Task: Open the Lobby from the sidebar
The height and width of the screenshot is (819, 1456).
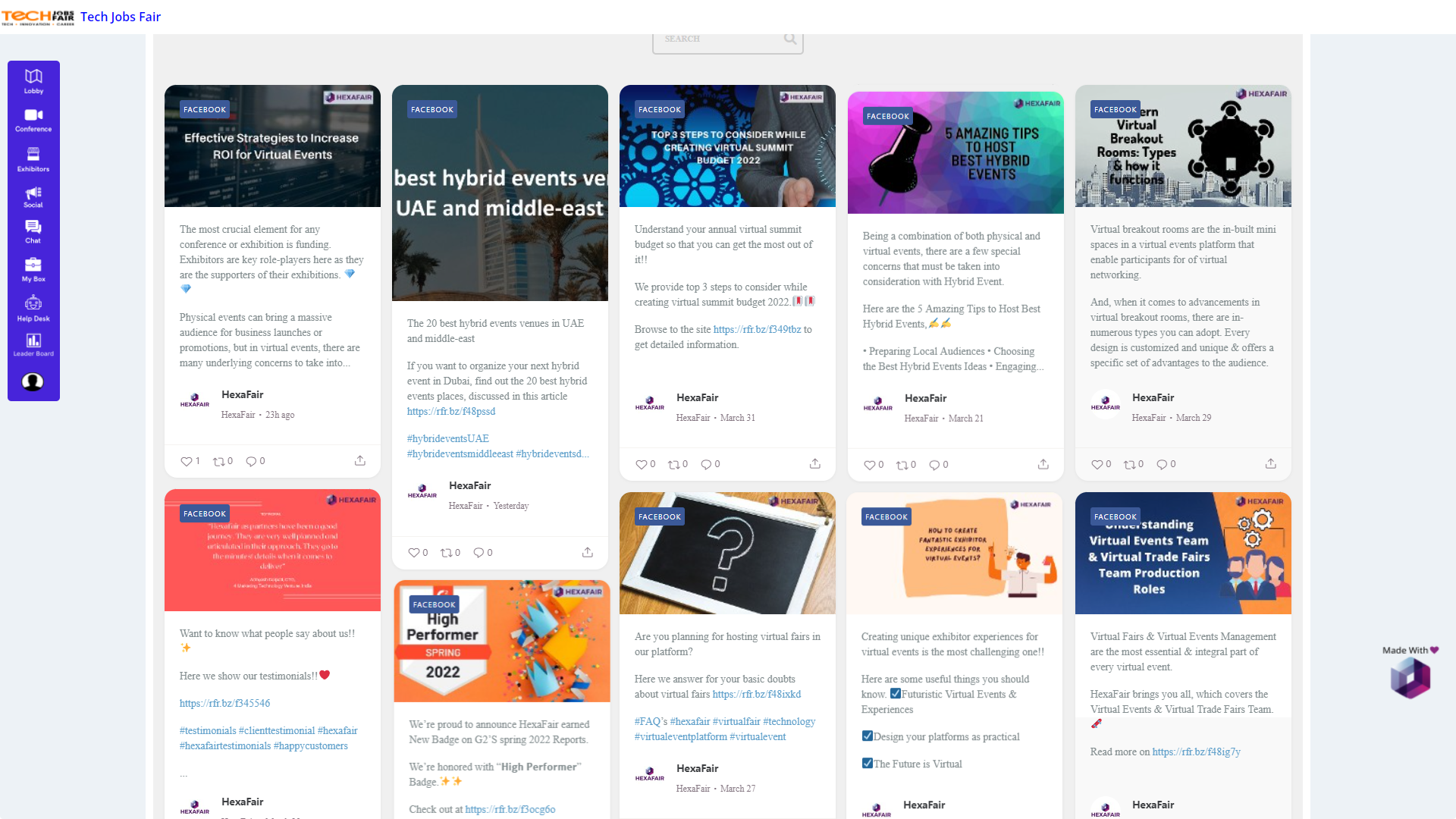Action: coord(33,80)
